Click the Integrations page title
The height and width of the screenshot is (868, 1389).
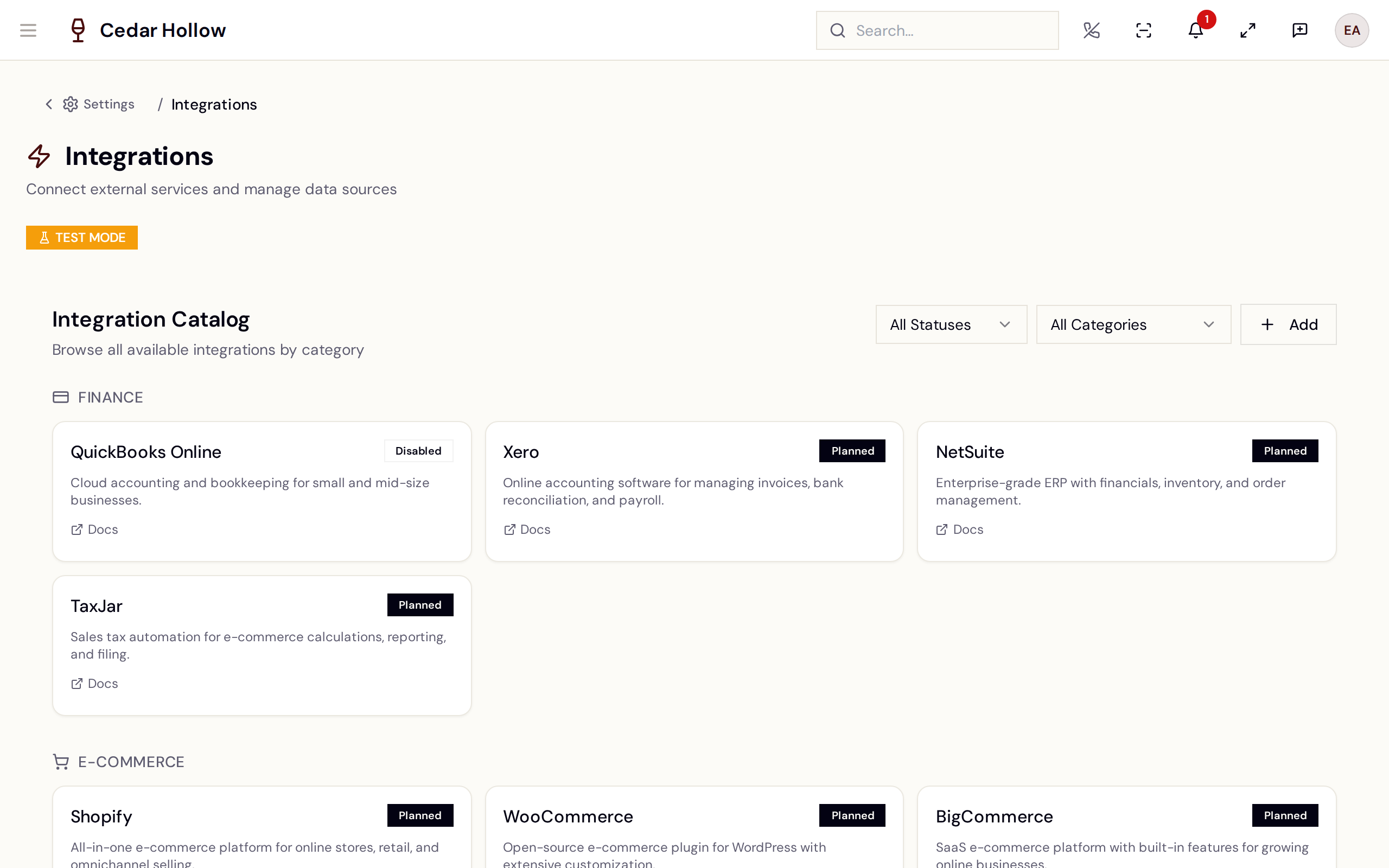139,156
